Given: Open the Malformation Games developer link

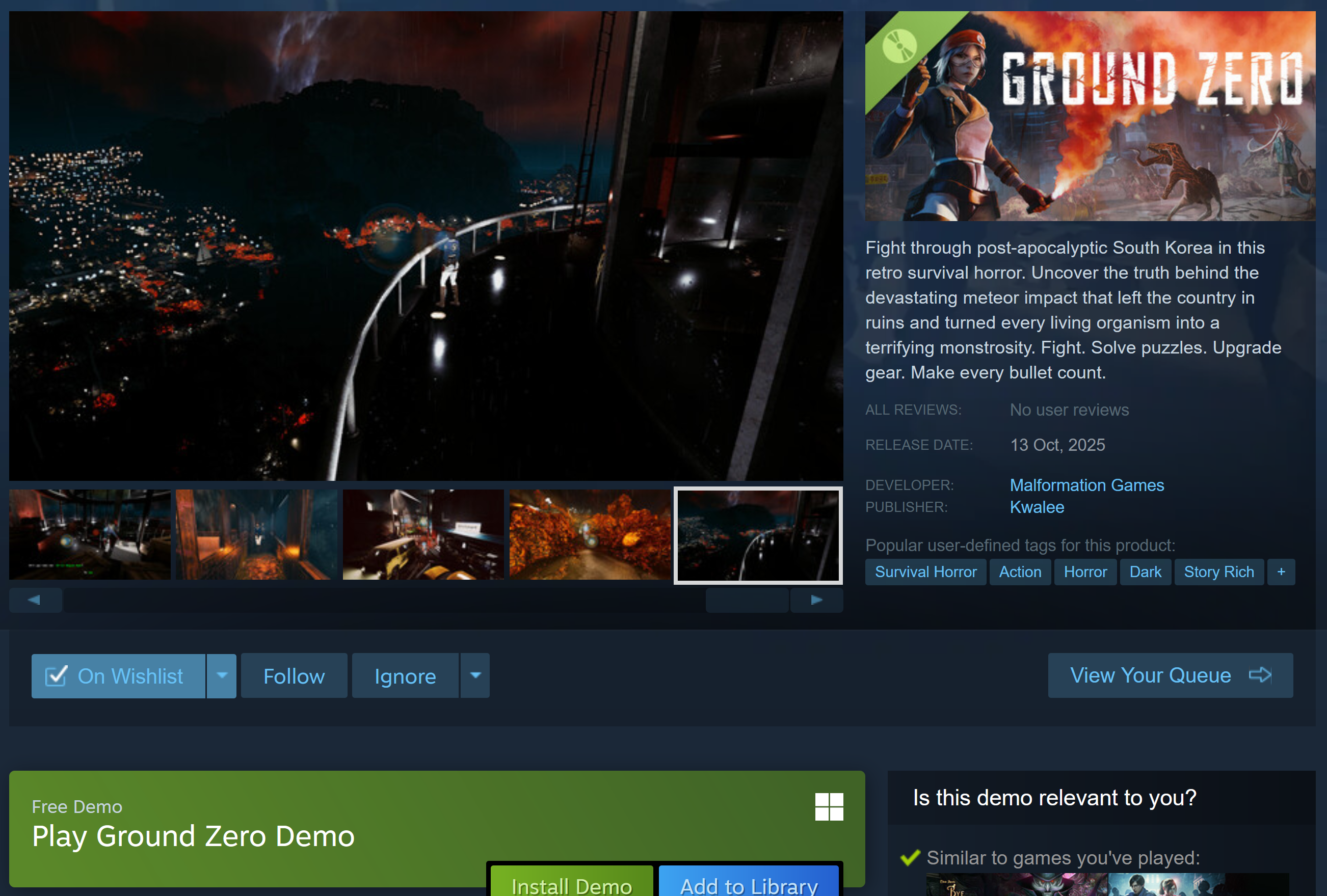Looking at the screenshot, I should tap(1086, 485).
